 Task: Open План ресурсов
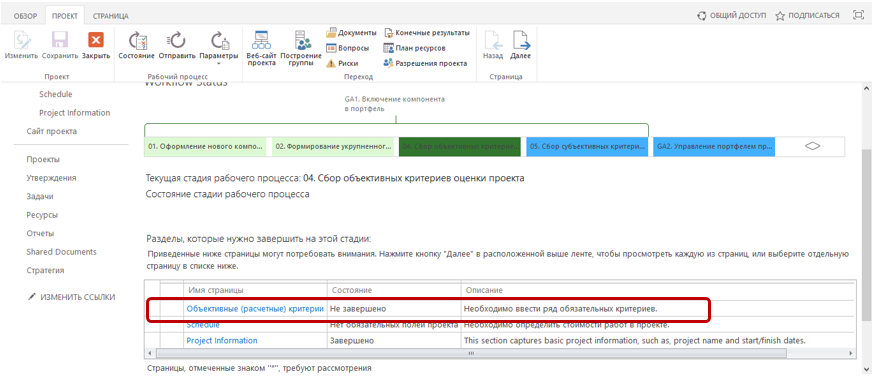pos(414,48)
